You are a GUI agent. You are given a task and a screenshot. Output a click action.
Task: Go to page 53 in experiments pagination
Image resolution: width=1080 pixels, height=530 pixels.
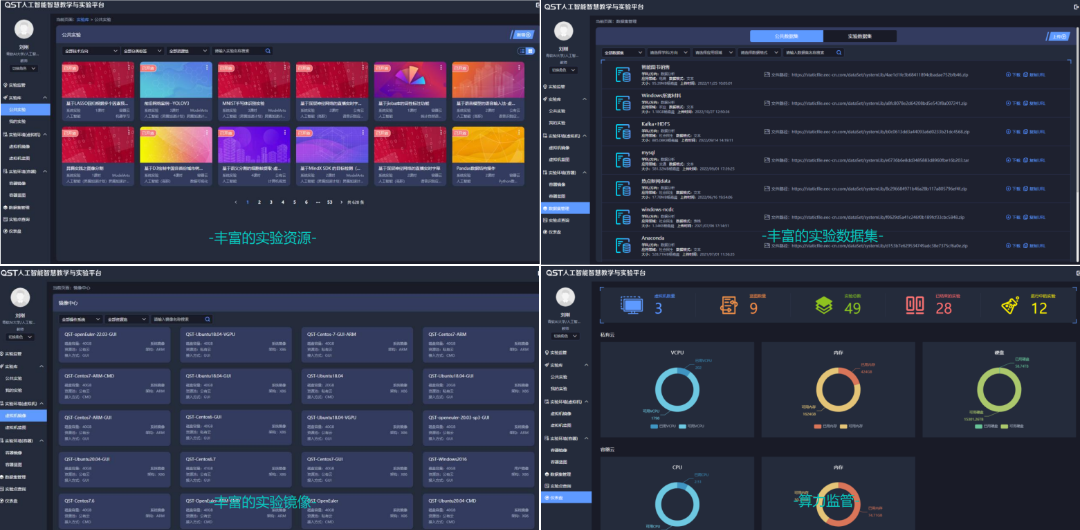329,202
